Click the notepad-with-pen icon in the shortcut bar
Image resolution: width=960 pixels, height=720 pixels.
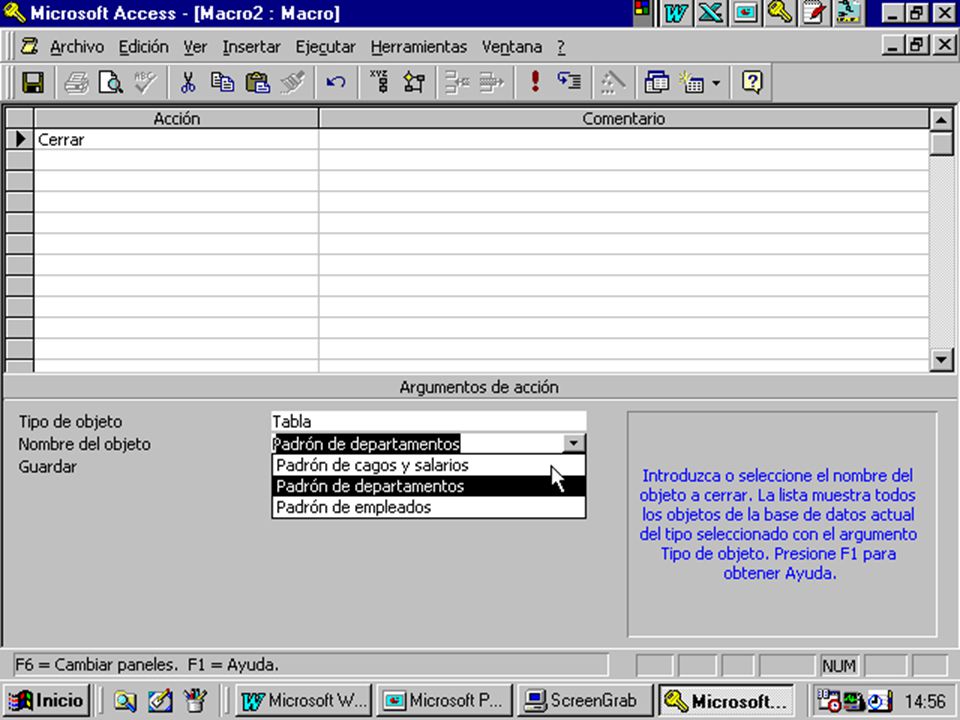coord(814,13)
